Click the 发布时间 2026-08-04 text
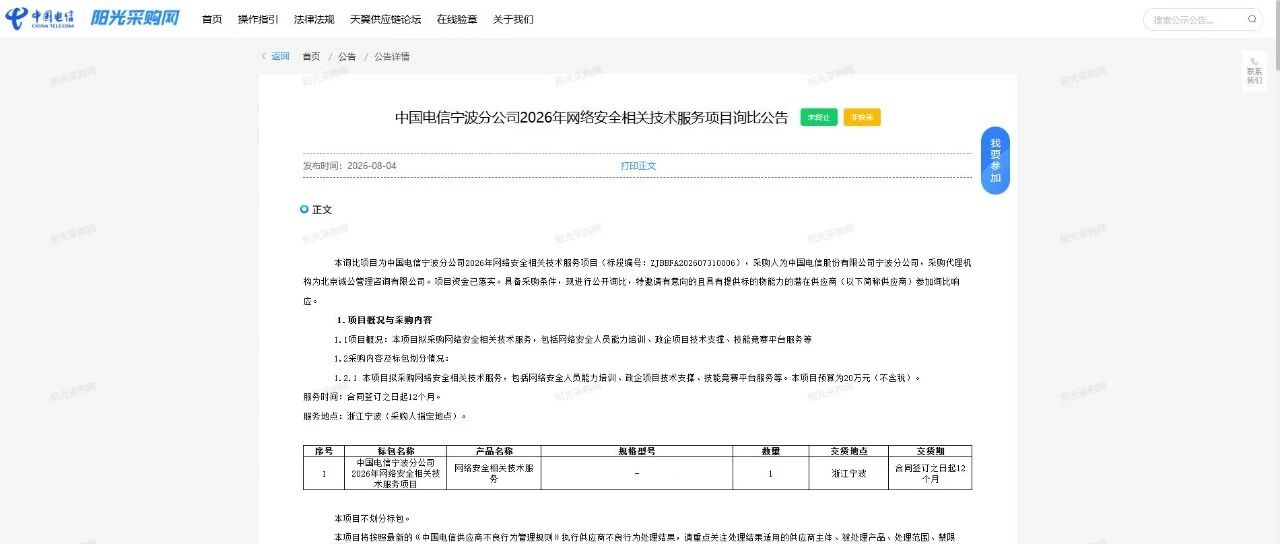Viewport: 1280px width, 544px height. point(350,166)
